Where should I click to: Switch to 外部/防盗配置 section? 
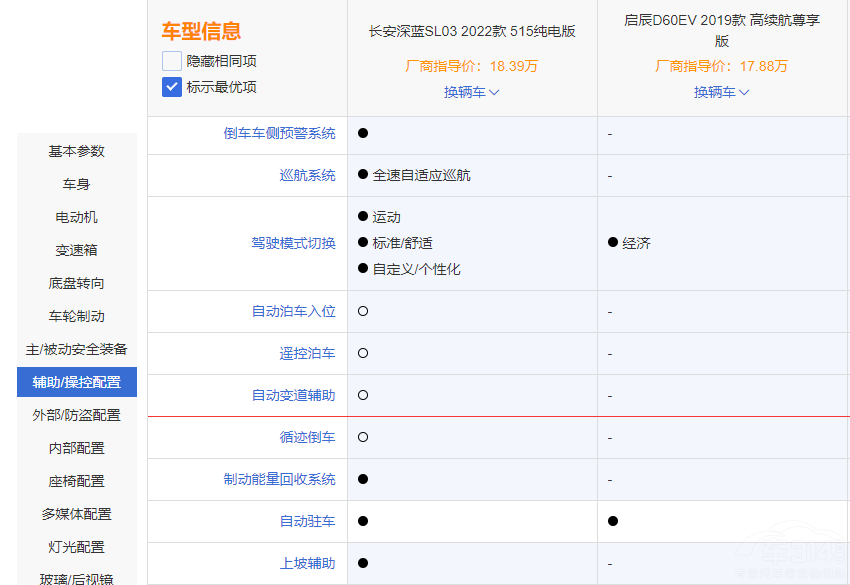77,415
